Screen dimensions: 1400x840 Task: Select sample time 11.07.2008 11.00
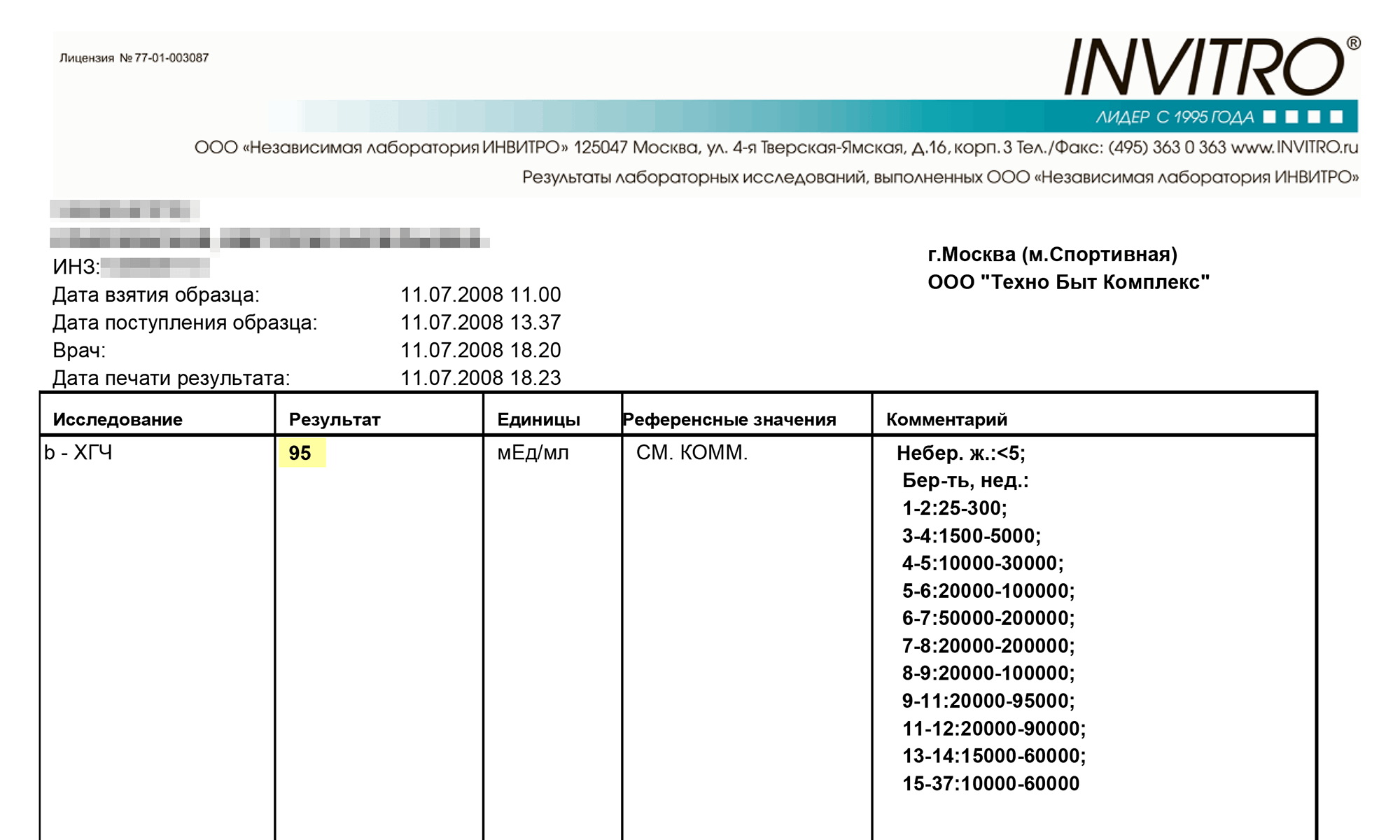click(x=481, y=295)
